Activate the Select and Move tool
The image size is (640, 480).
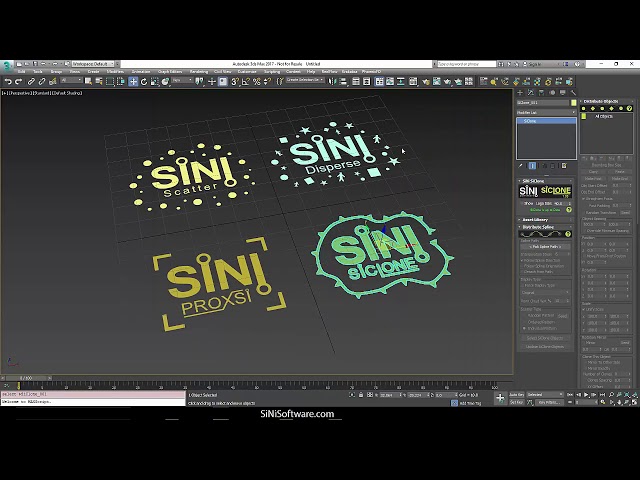[133, 82]
